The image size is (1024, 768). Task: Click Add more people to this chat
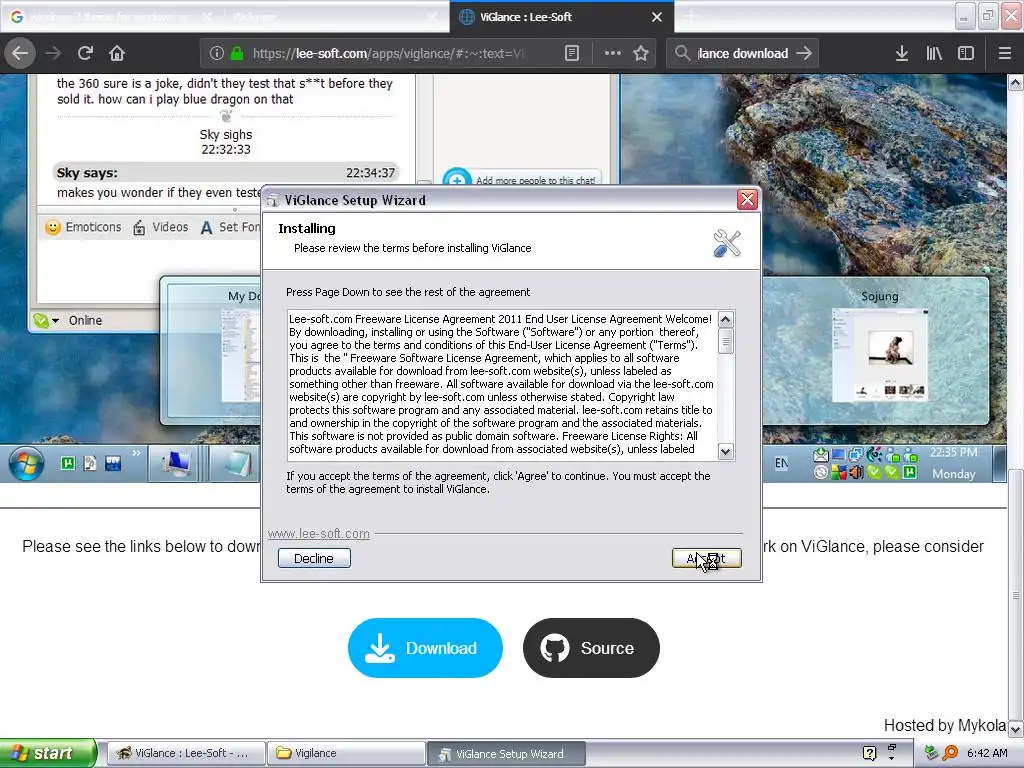[522, 180]
